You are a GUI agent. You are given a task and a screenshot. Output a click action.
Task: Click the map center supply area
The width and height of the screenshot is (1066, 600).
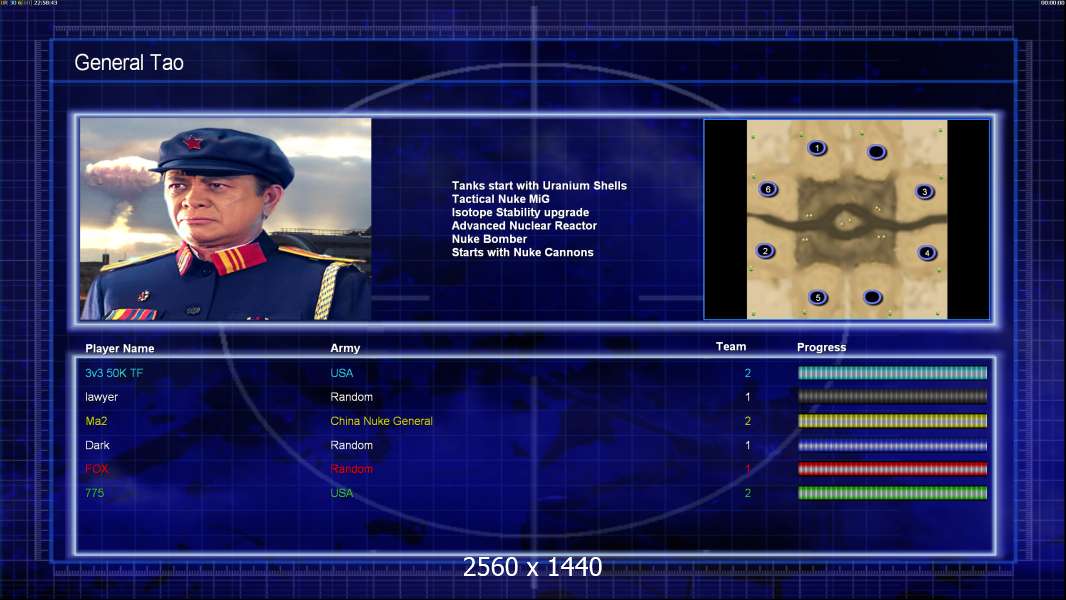click(845, 221)
